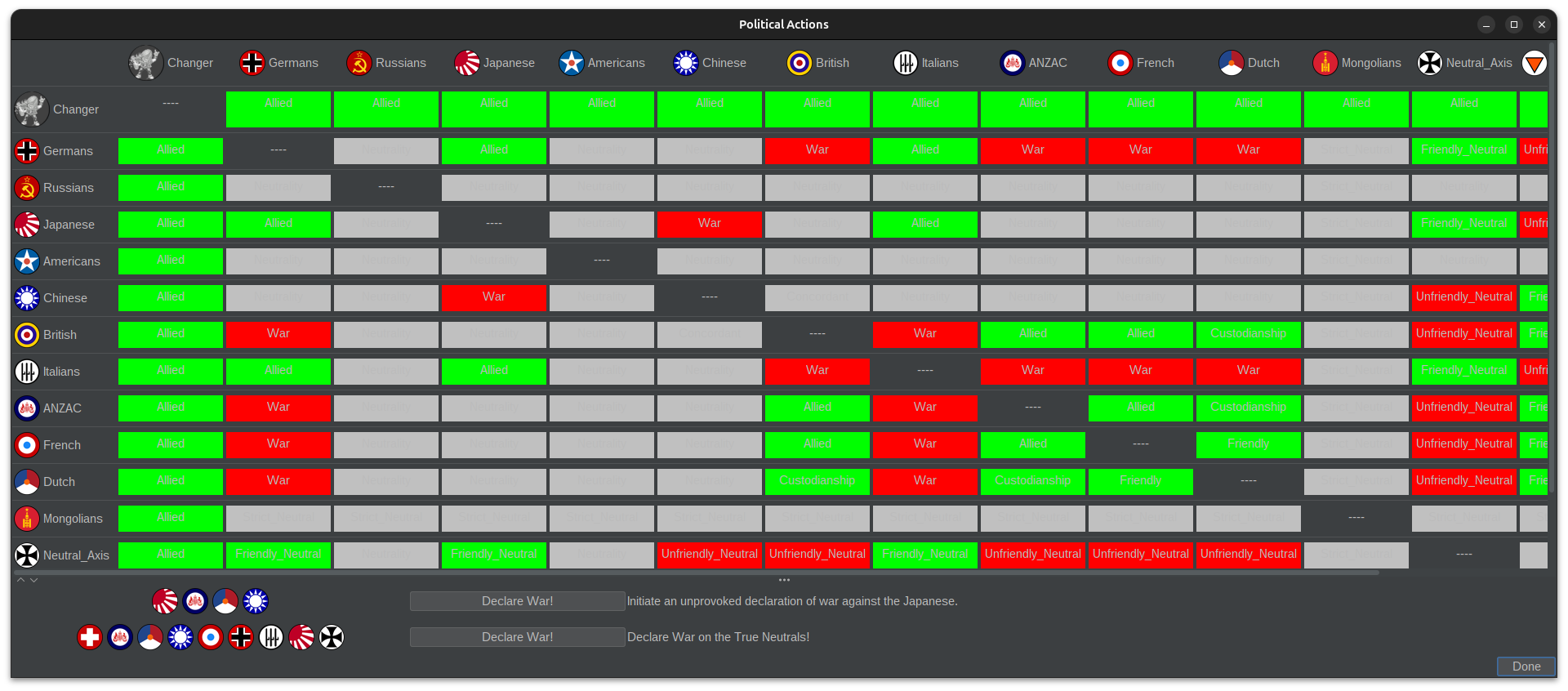Select Friendly cell in Dutch row, French column
This screenshot has height=691, width=1568.
click(x=1141, y=482)
